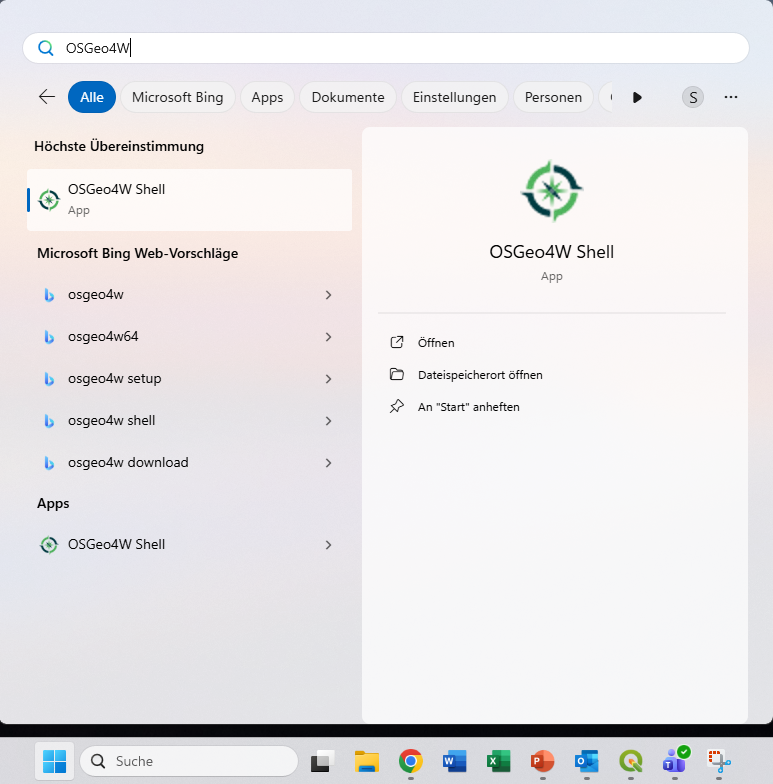Screen dimensions: 773x784
Task: Expand the "osgeo4w64" suggestion chevron
Action: tap(328, 337)
